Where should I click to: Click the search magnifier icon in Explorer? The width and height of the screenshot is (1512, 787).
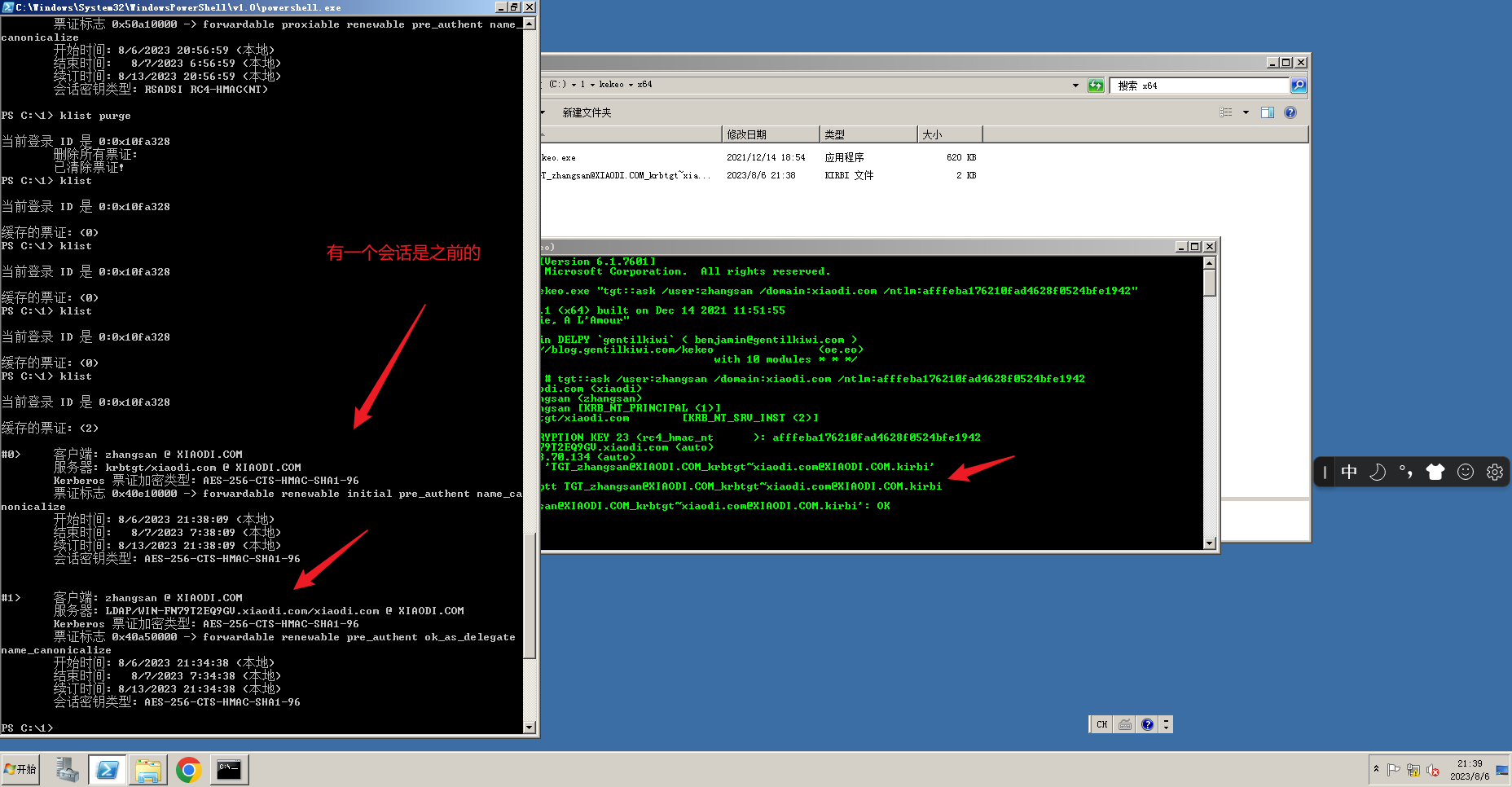1299,85
